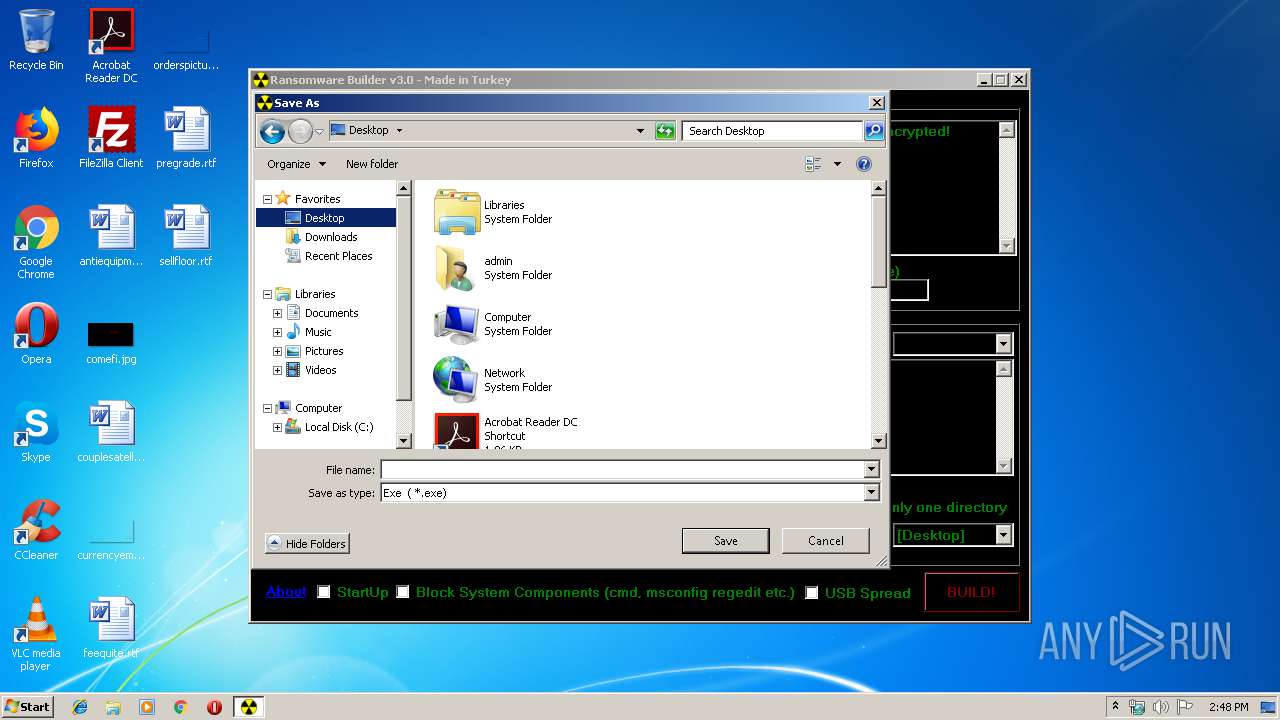Image resolution: width=1280 pixels, height=720 pixels.
Task: Click the BUILD! button
Action: [971, 592]
